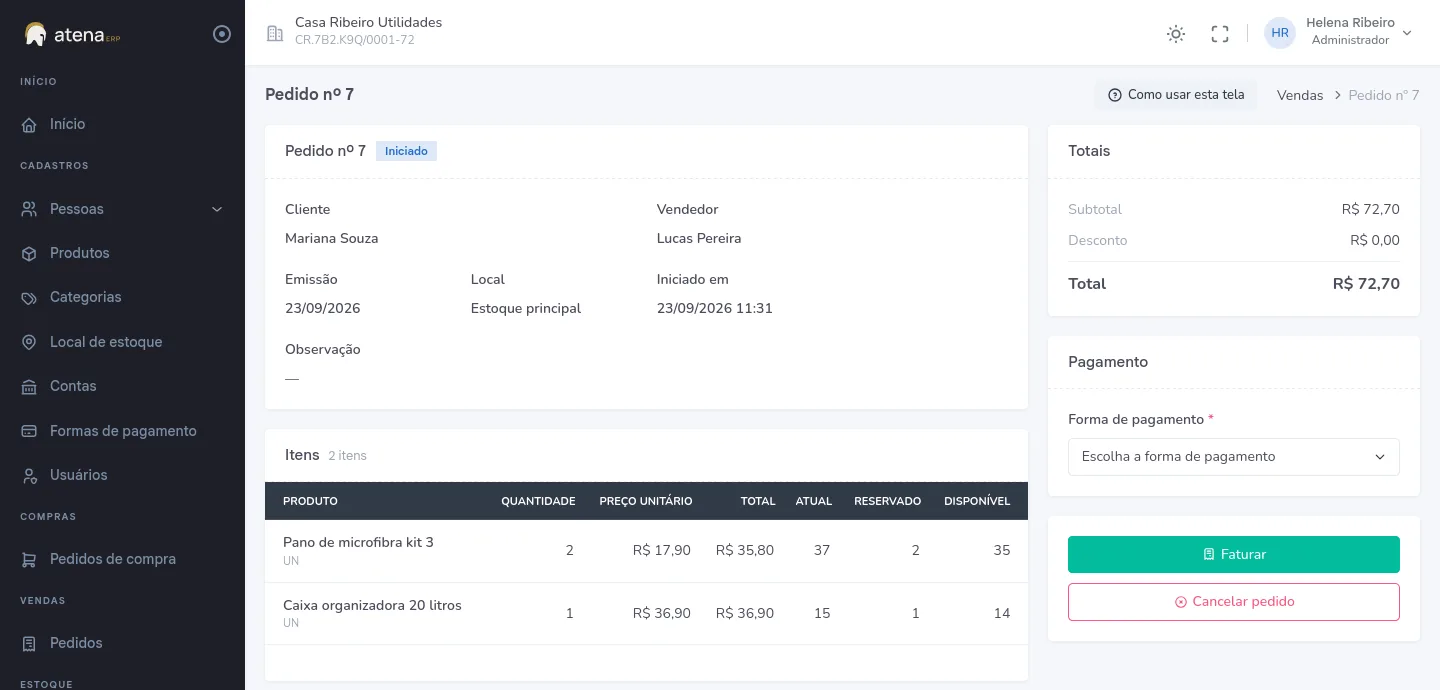
Task: Click the Pano de microfibra kit 3 row
Action: coord(646,551)
